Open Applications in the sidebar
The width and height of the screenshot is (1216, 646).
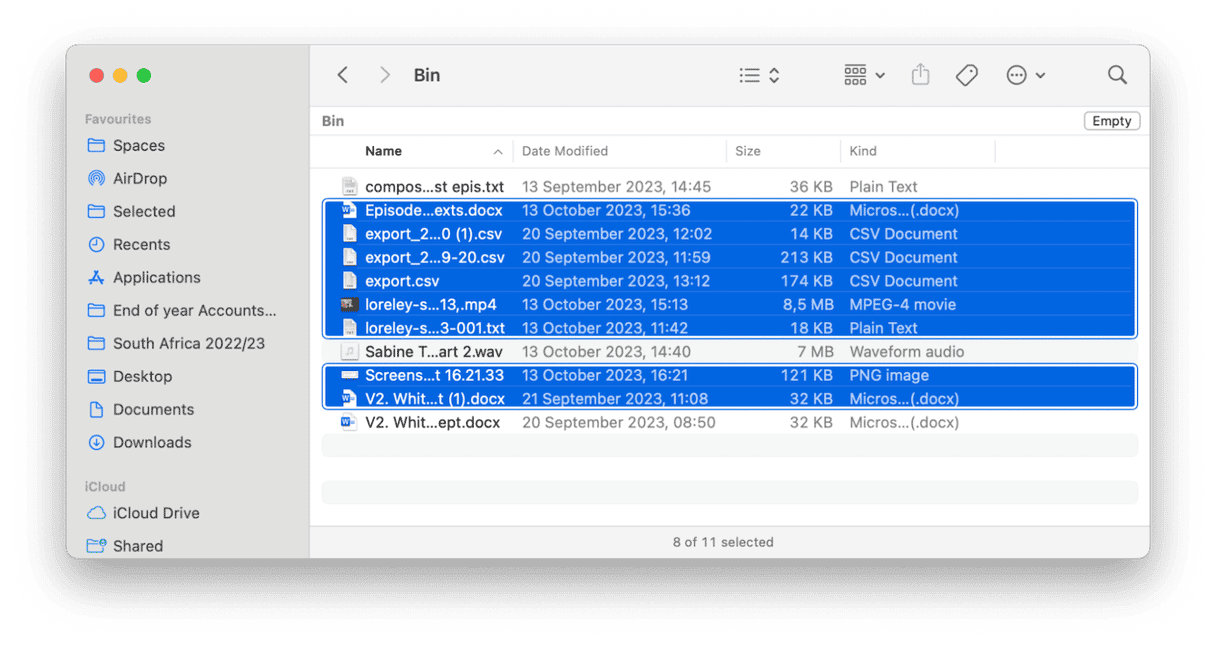[156, 277]
